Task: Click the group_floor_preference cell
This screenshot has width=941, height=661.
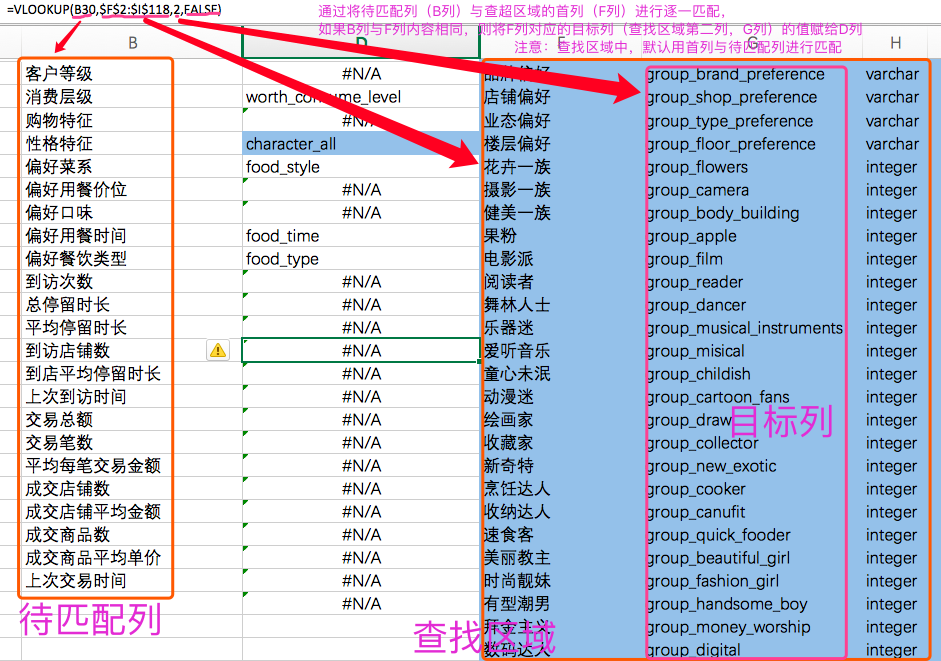Action: click(x=747, y=143)
